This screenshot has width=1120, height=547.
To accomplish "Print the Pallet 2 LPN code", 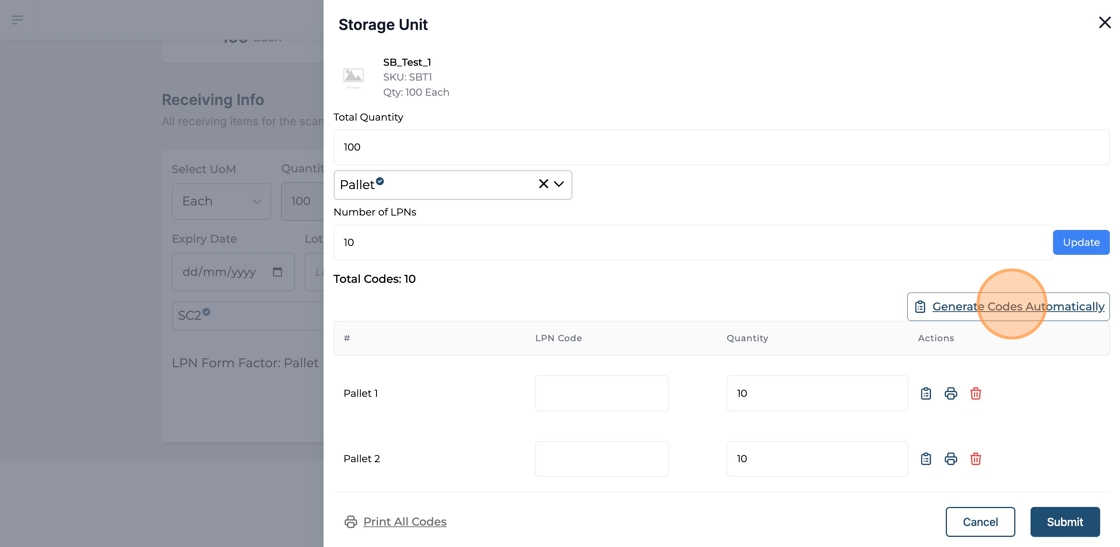I will pyautogui.click(x=950, y=459).
